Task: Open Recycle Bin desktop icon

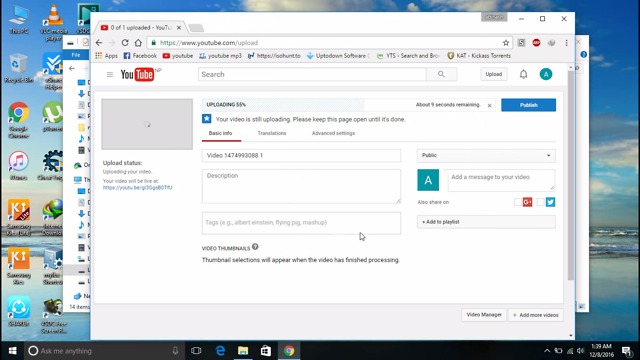Action: pyautogui.click(x=18, y=68)
